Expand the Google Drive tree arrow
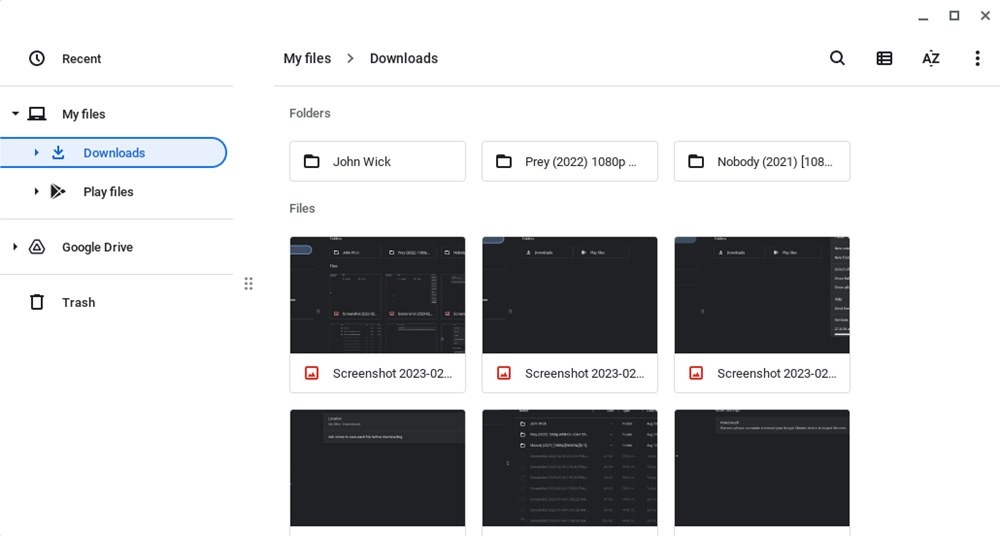This screenshot has height=536, width=1000. tap(15, 247)
